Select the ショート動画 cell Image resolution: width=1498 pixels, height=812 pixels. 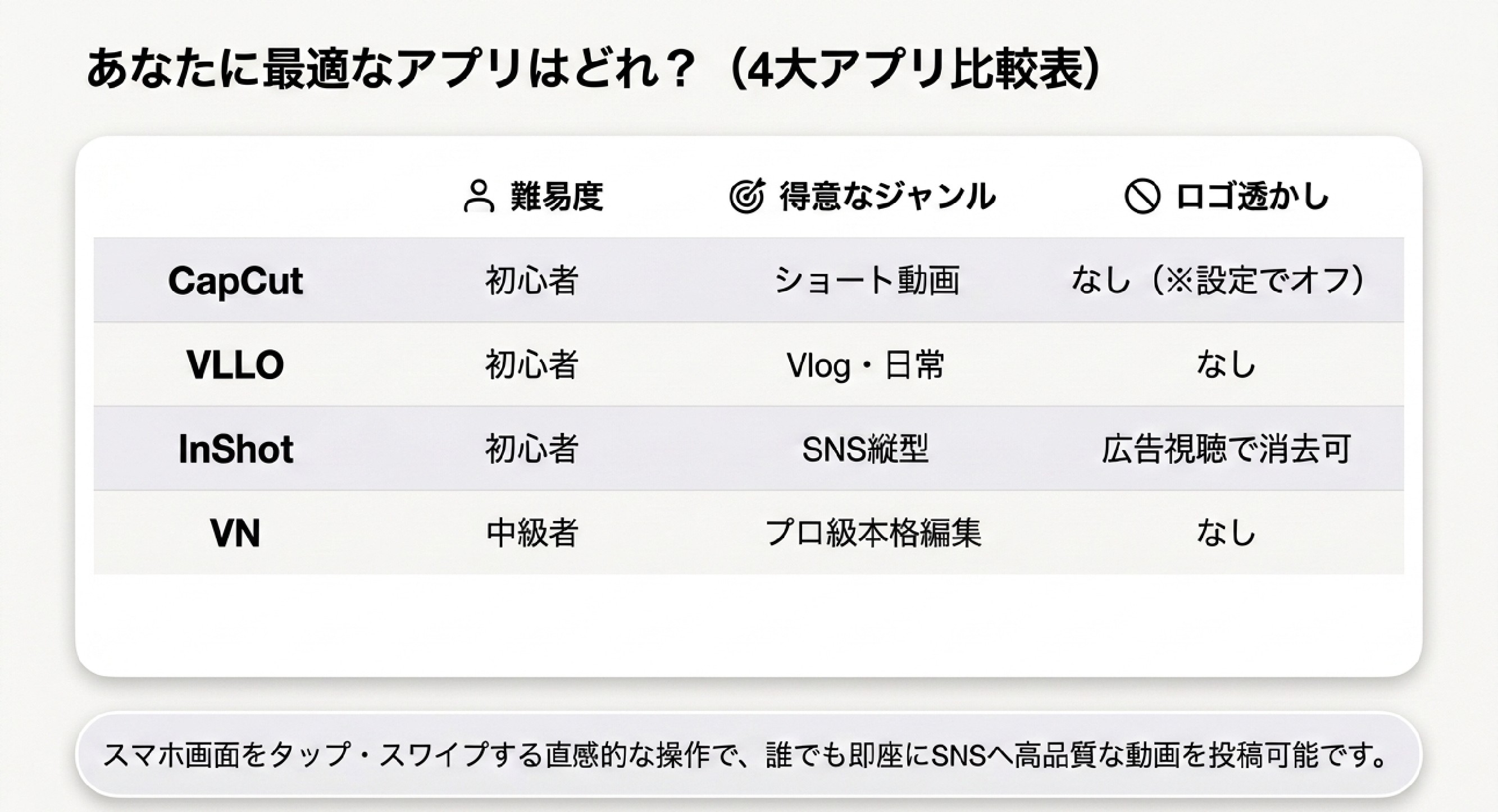pyautogui.click(x=867, y=281)
